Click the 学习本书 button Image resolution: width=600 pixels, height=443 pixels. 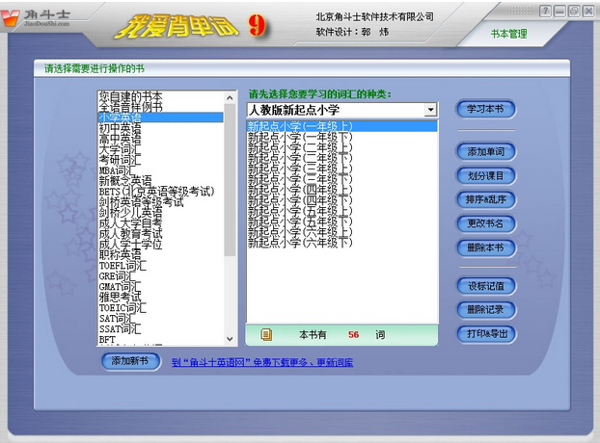pyautogui.click(x=486, y=108)
